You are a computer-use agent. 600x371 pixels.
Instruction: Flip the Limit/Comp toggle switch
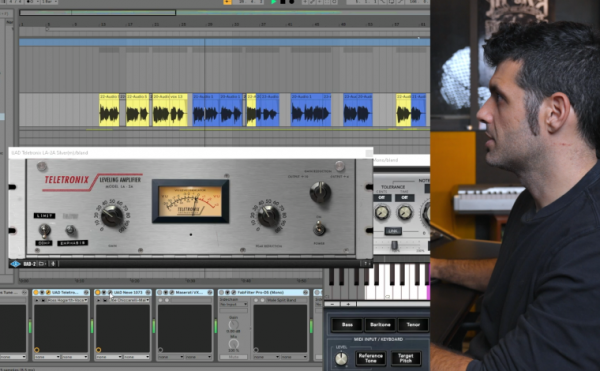44,230
